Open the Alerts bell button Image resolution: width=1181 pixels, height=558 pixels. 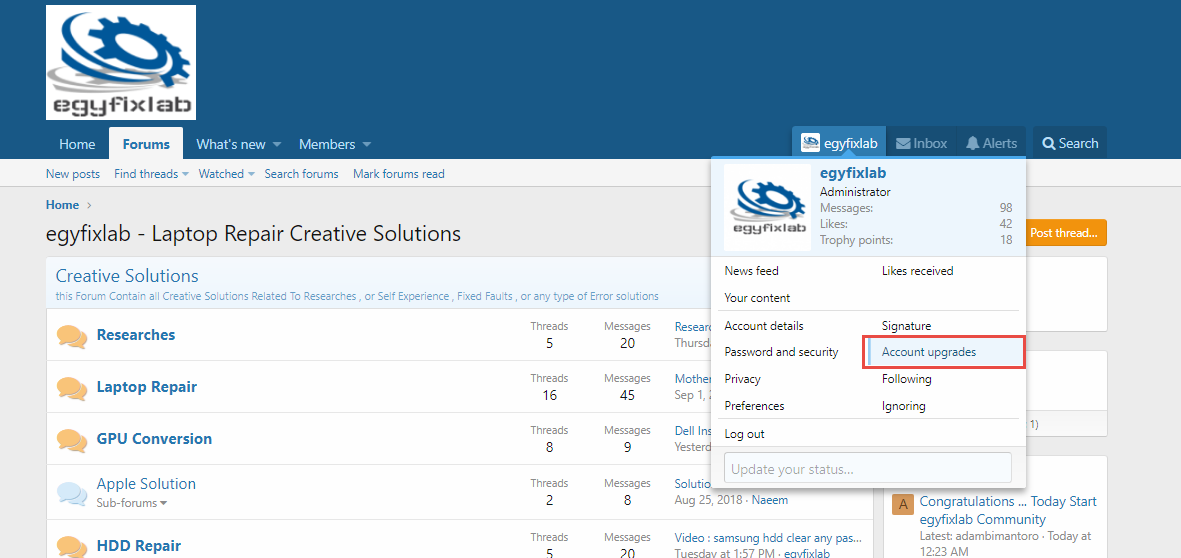(x=991, y=143)
